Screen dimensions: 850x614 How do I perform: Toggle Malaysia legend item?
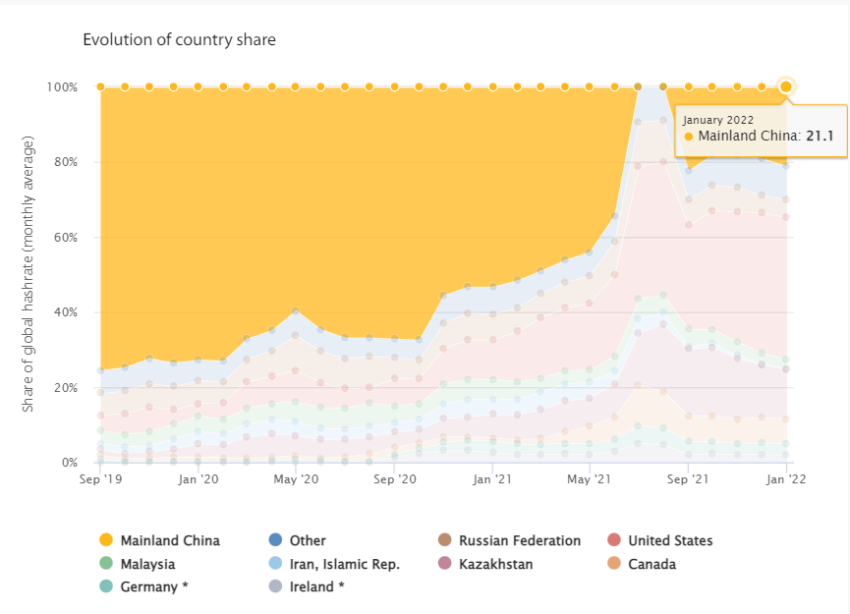(138, 564)
